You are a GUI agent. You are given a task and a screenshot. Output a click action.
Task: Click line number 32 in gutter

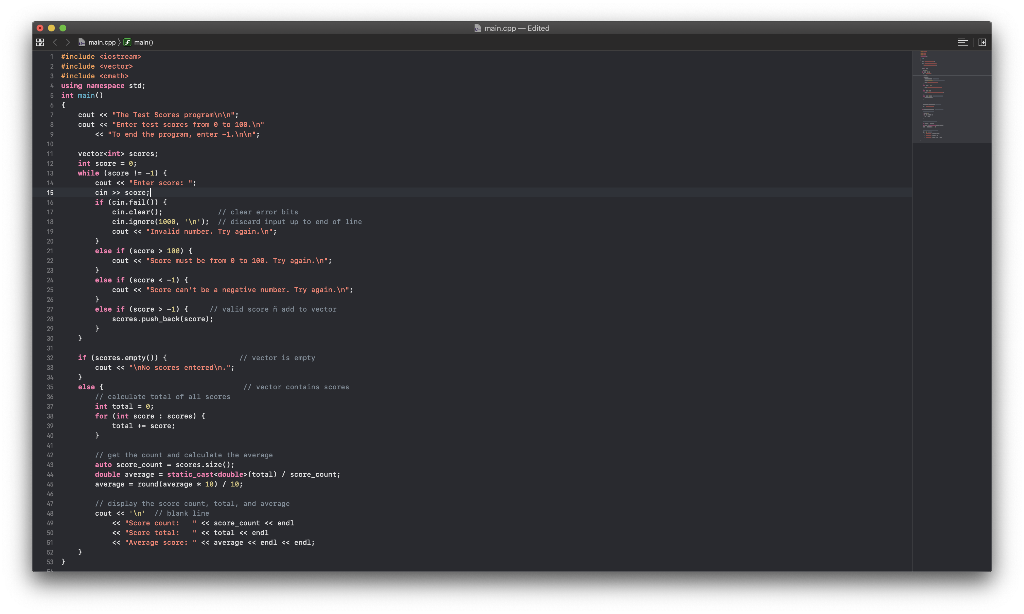tap(50, 358)
